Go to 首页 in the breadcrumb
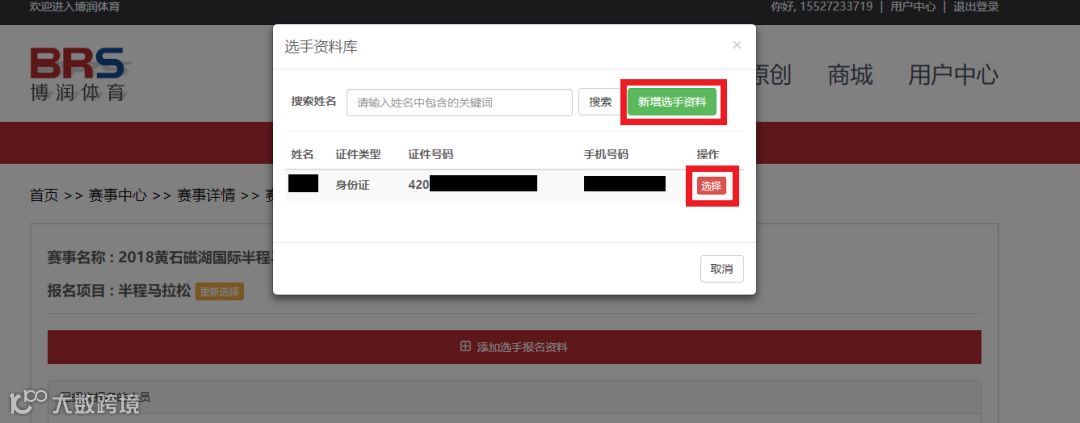Image resolution: width=1080 pixels, height=423 pixels. tap(44, 195)
